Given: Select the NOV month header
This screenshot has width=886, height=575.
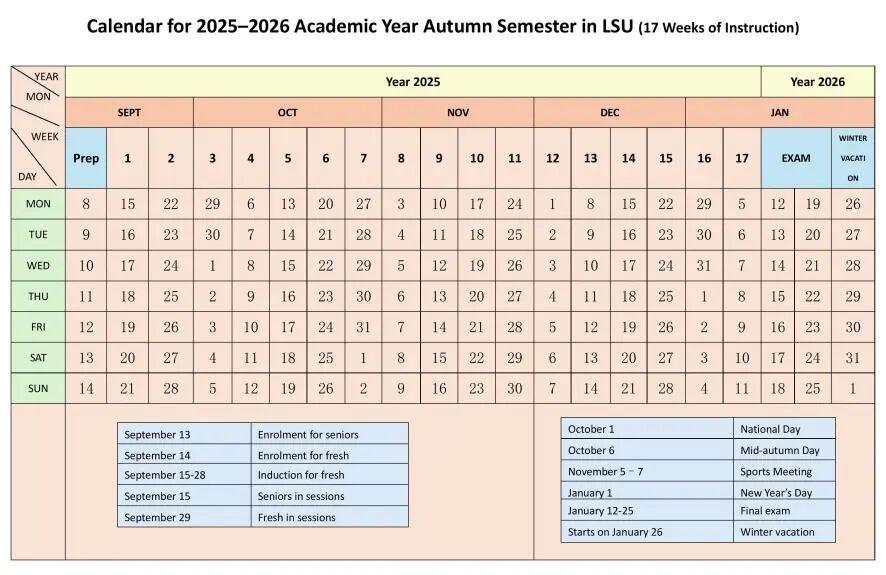Looking at the screenshot, I should [458, 113].
